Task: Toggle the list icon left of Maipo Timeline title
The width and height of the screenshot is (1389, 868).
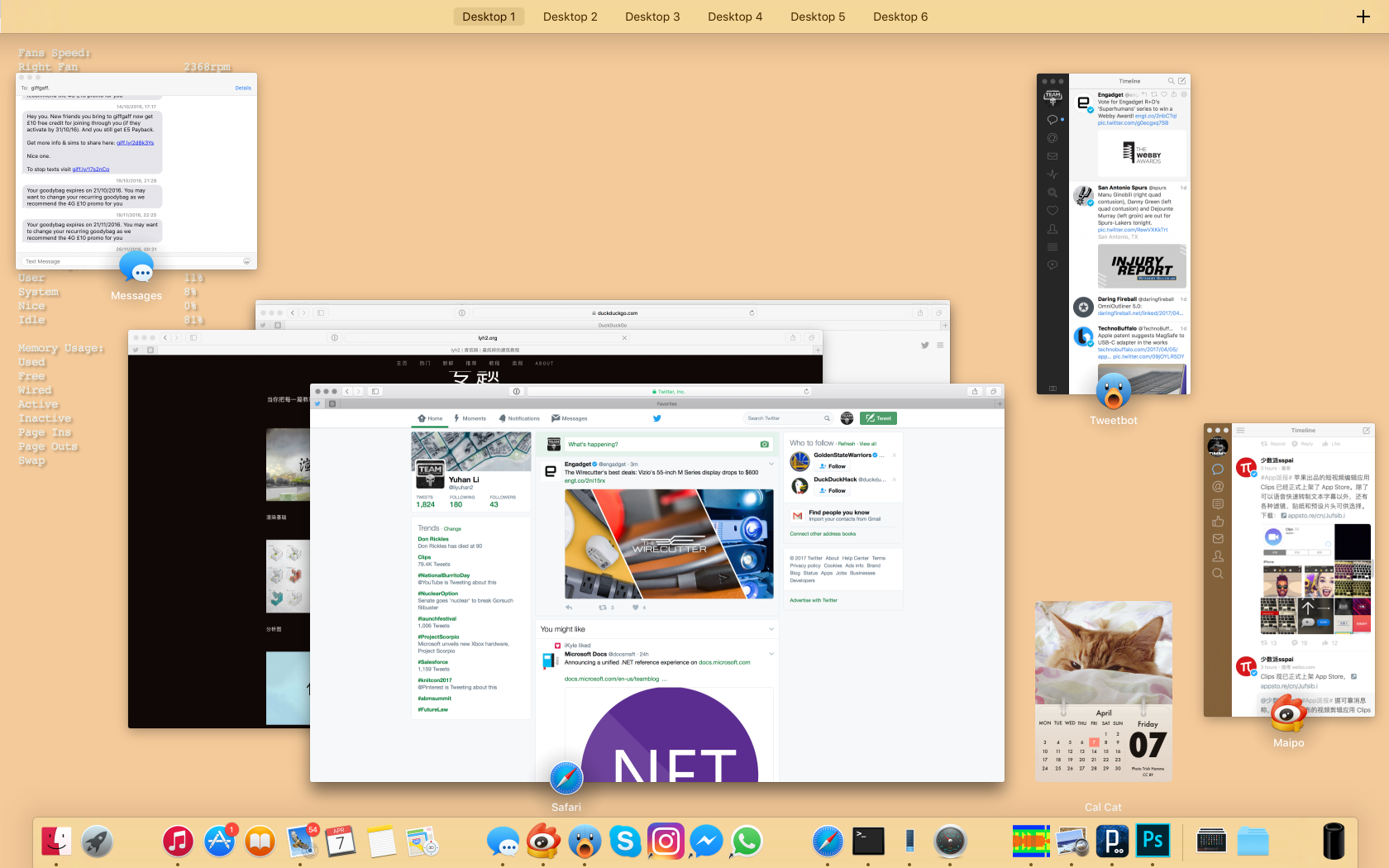Action: (1240, 430)
